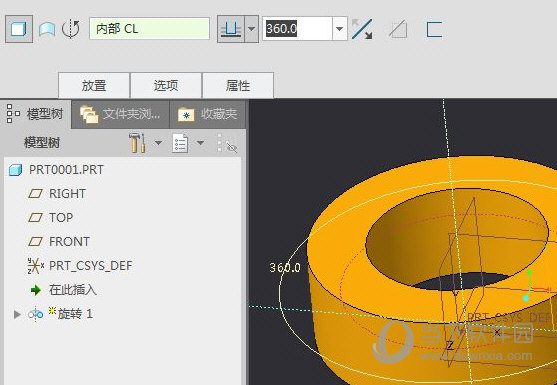Image resolution: width=557 pixels, height=385 pixels.
Task: Click the TOP plane icon
Action: [x=35, y=218]
